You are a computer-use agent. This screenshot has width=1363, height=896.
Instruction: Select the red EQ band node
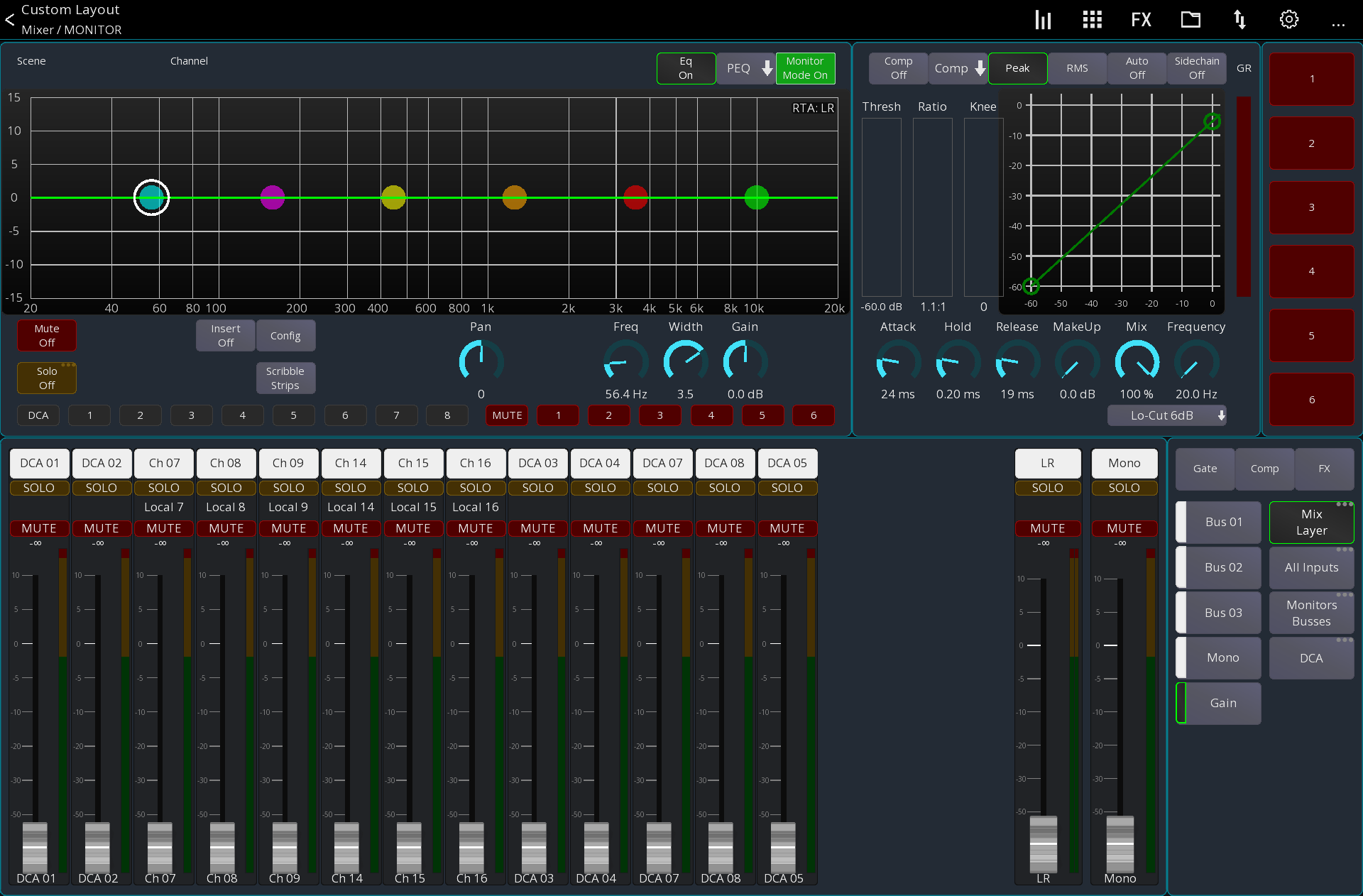[635, 197]
